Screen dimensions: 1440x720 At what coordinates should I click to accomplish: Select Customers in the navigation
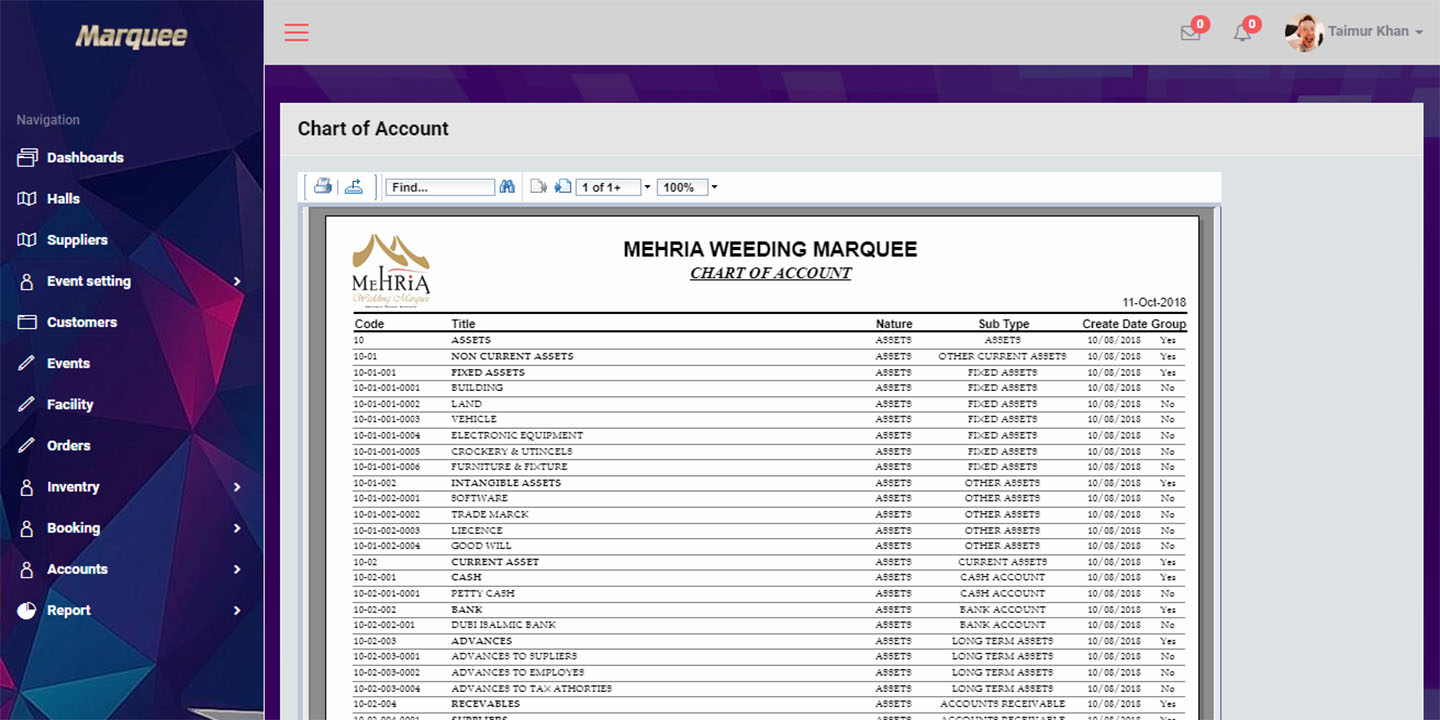[82, 322]
